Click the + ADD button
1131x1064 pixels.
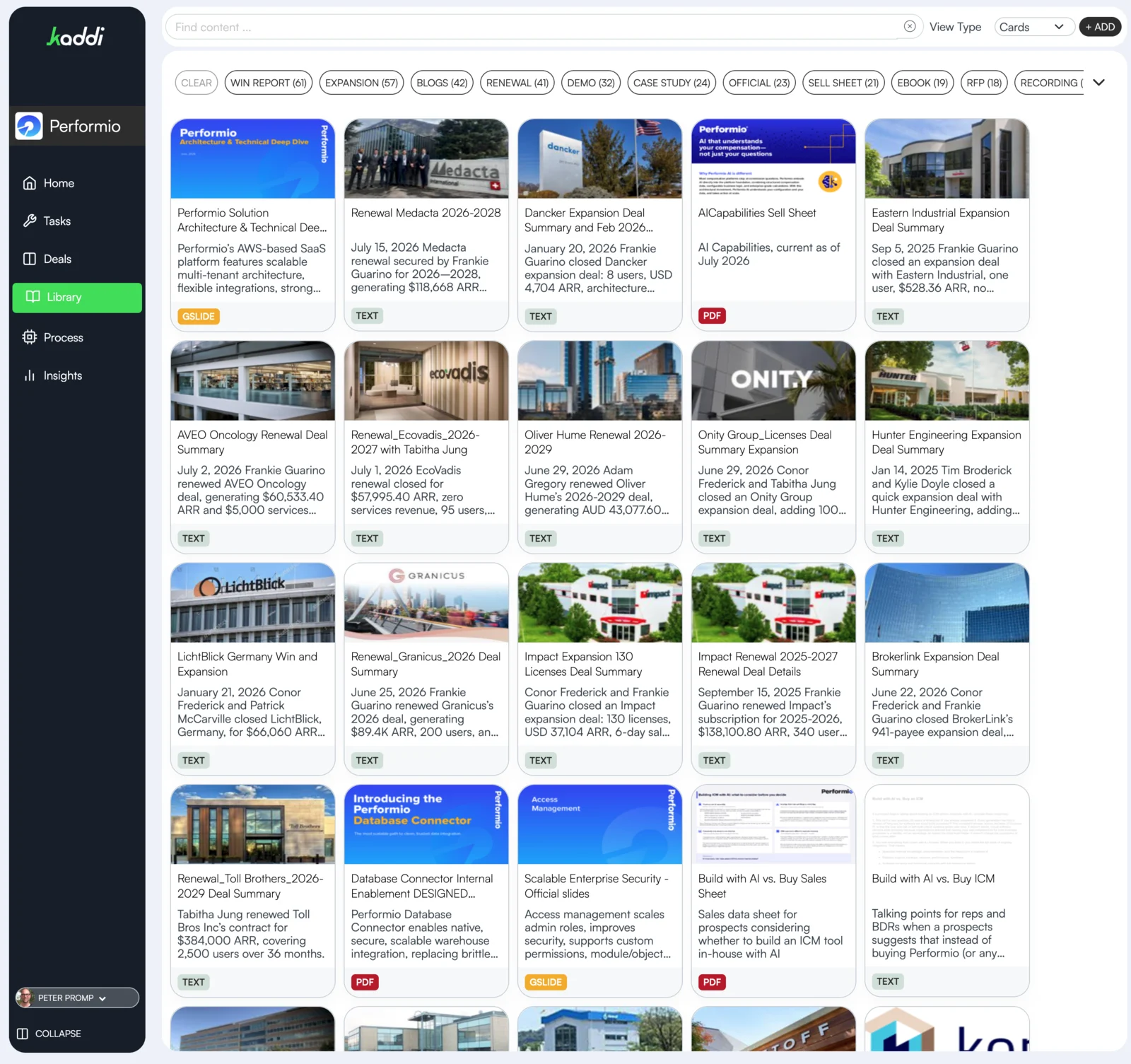1100,27
